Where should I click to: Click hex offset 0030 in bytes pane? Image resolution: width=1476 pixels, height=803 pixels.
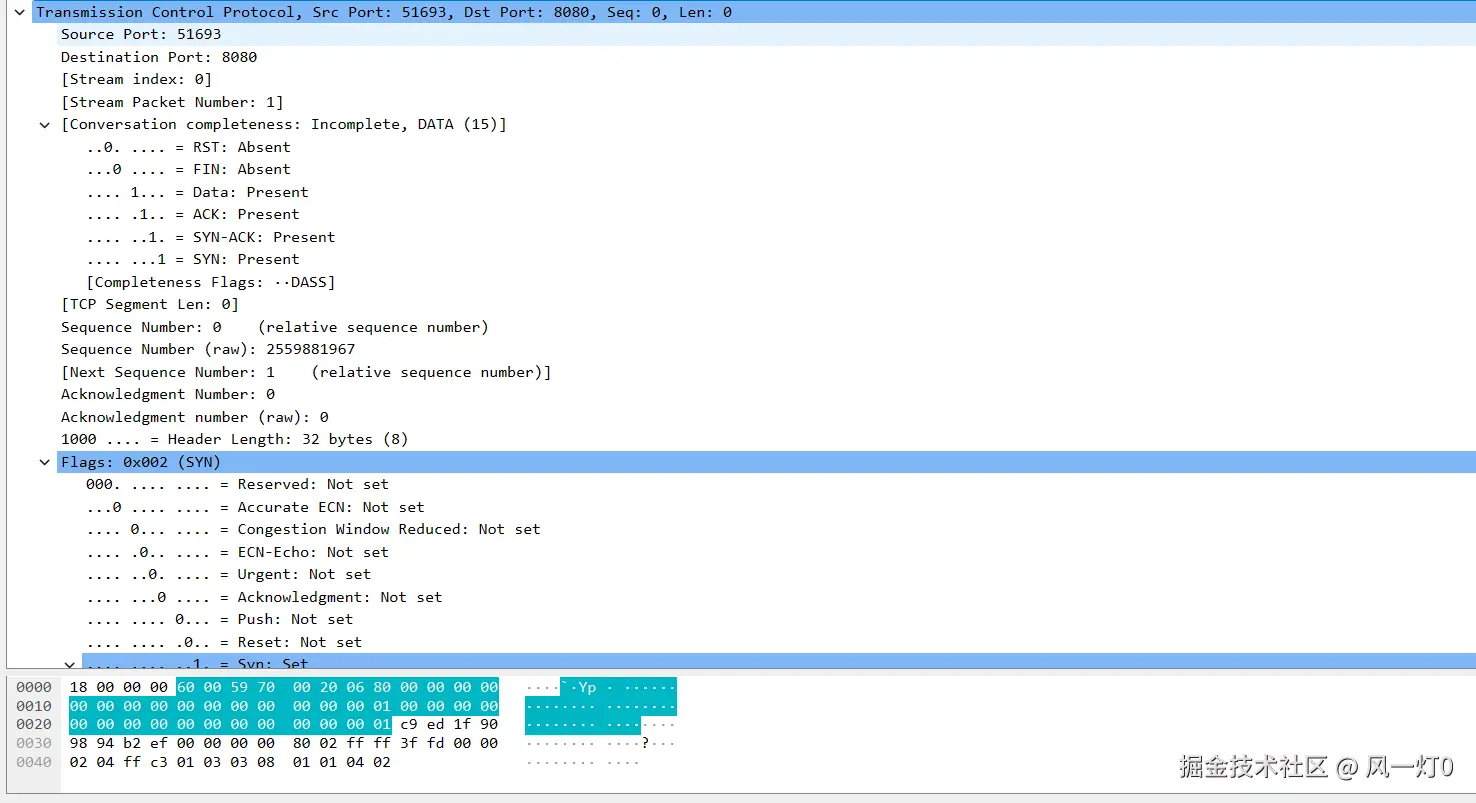point(34,743)
